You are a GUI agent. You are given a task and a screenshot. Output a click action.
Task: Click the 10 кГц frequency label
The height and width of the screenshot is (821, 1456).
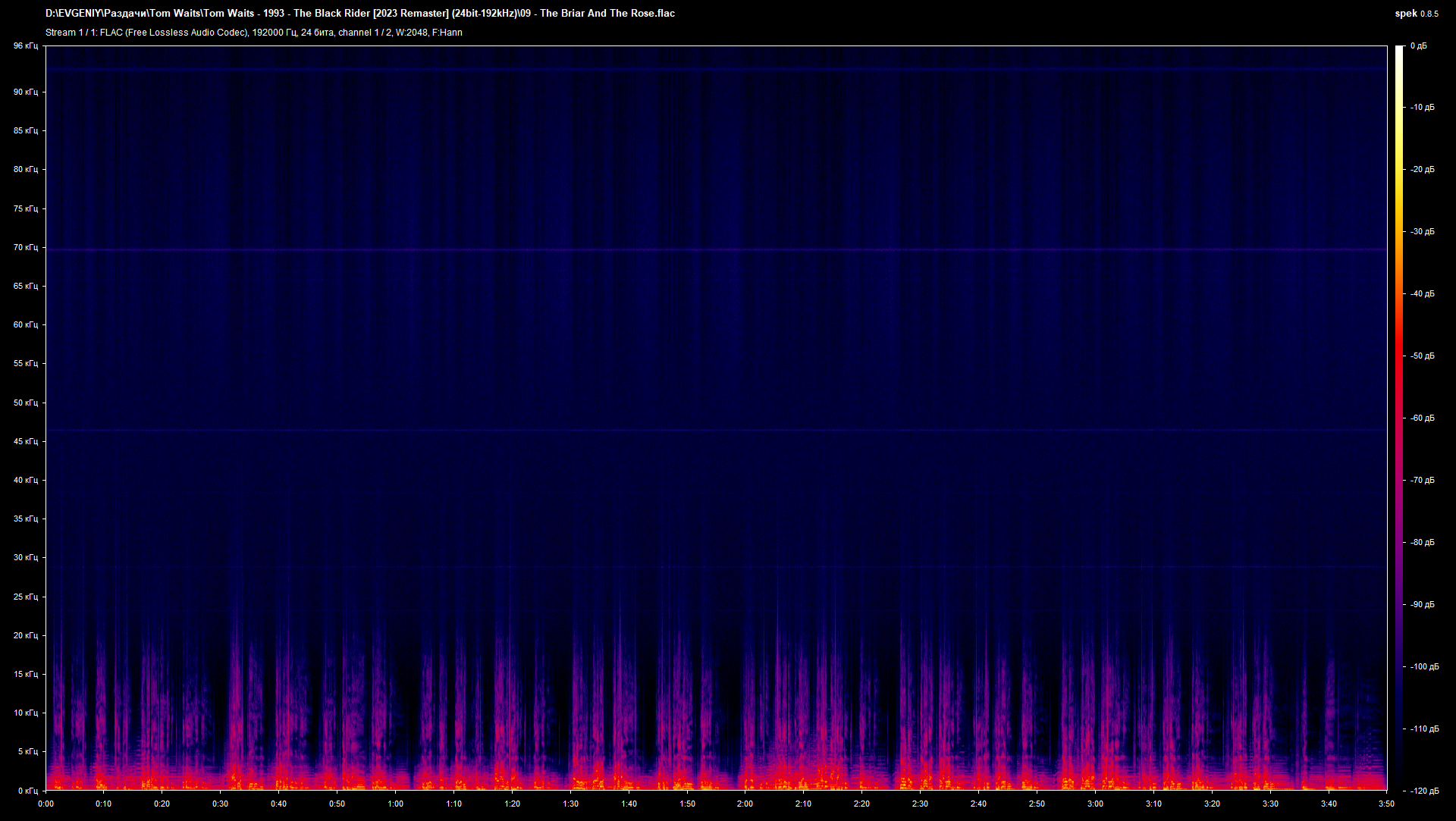(25, 713)
